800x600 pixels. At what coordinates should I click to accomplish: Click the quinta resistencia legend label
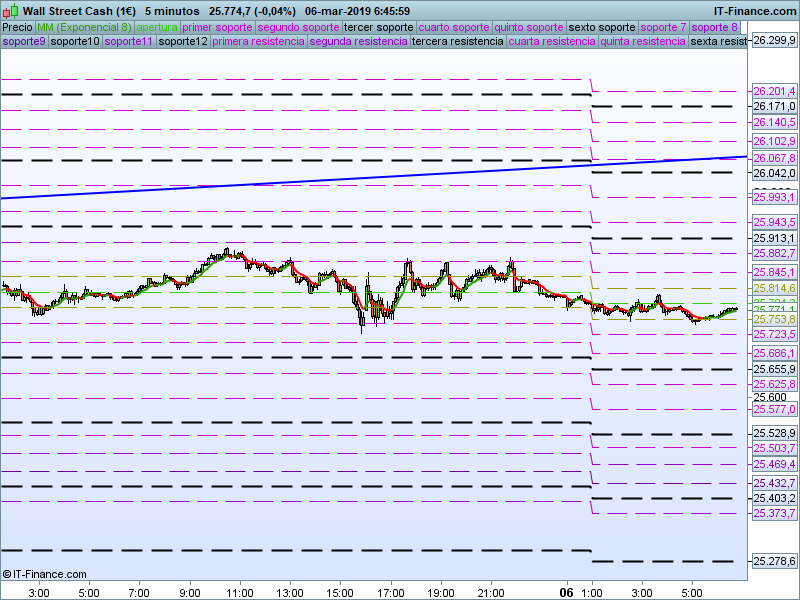click(x=642, y=41)
